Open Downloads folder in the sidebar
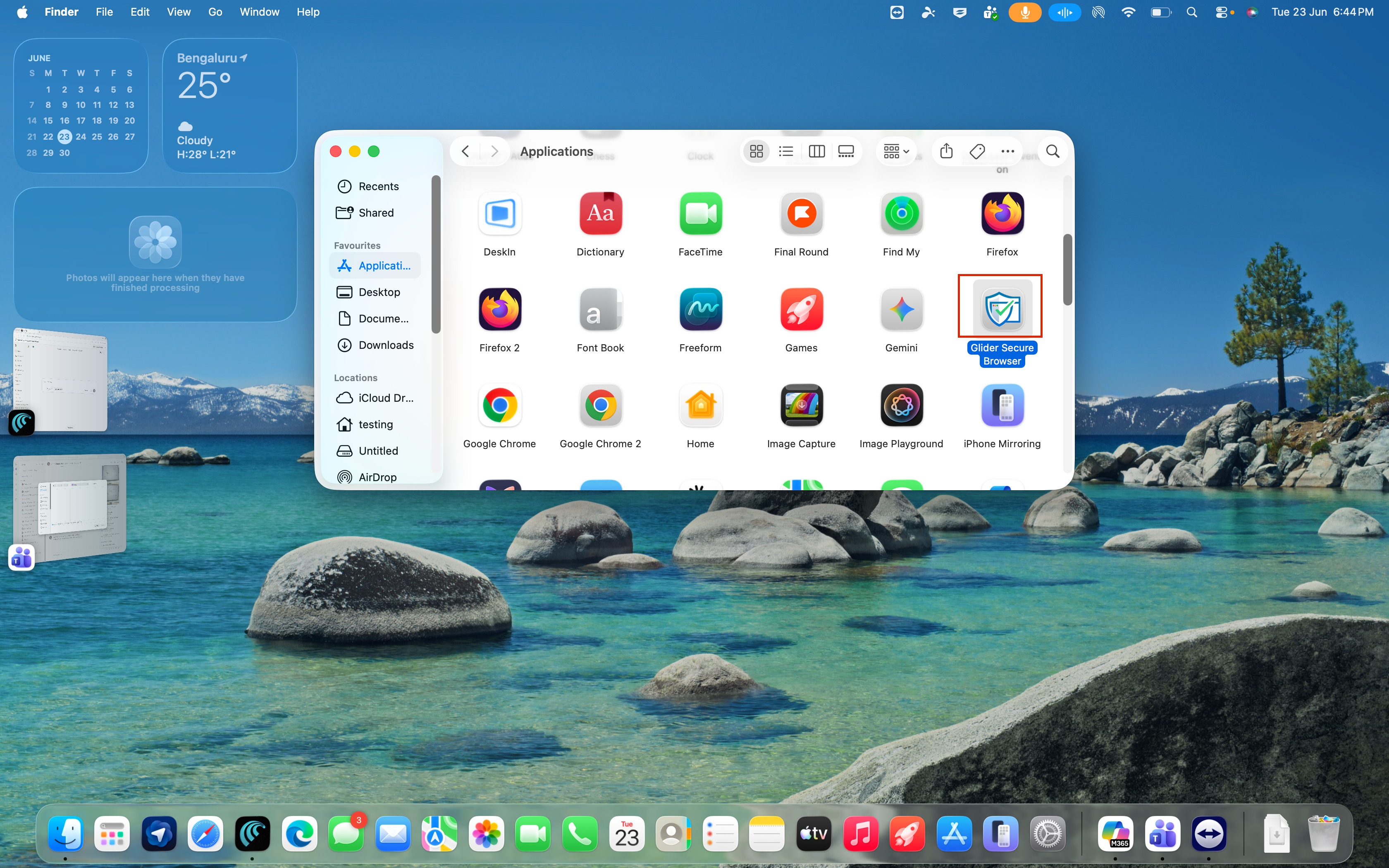 [x=375, y=345]
